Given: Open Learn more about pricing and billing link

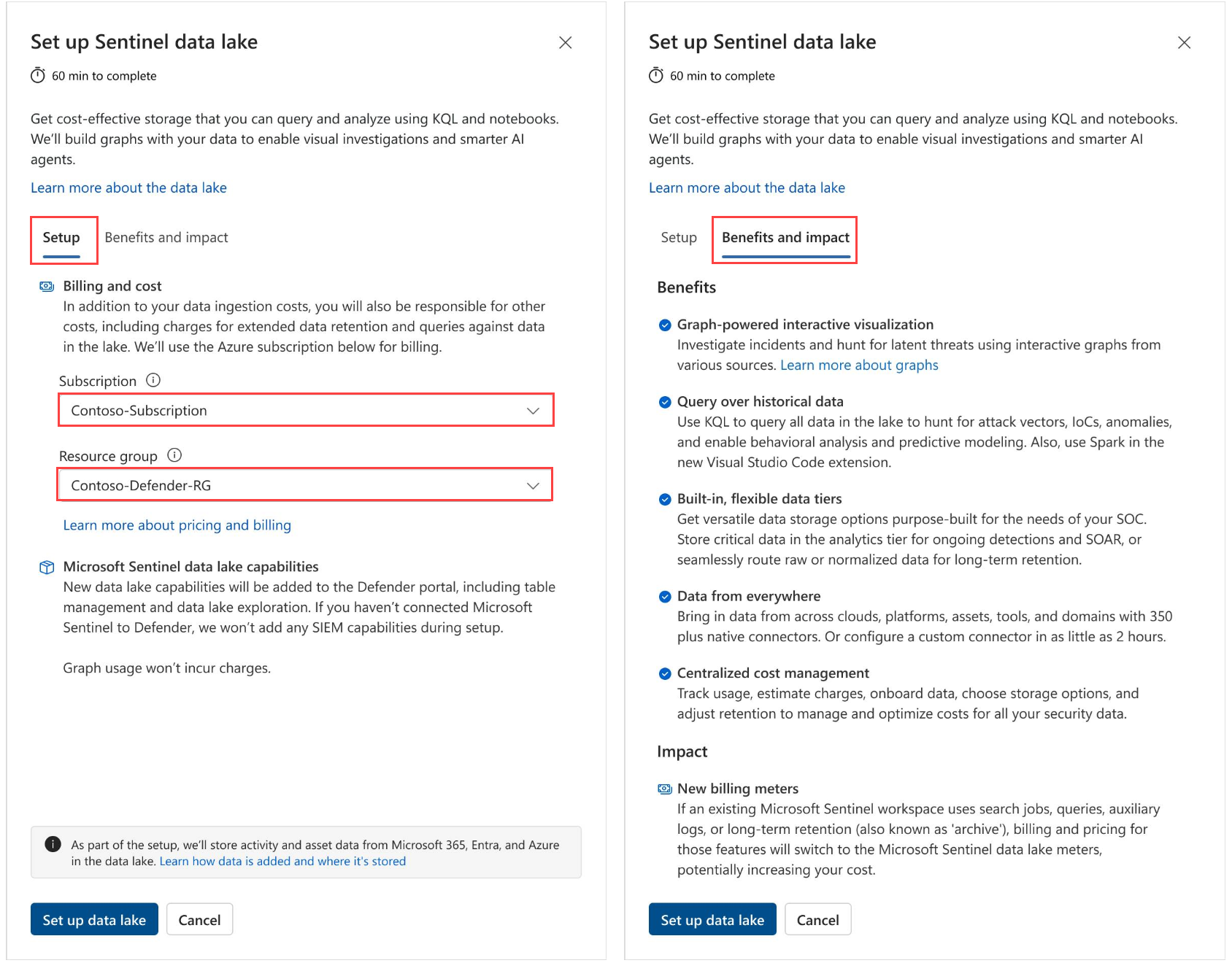Looking at the screenshot, I should click(x=177, y=525).
